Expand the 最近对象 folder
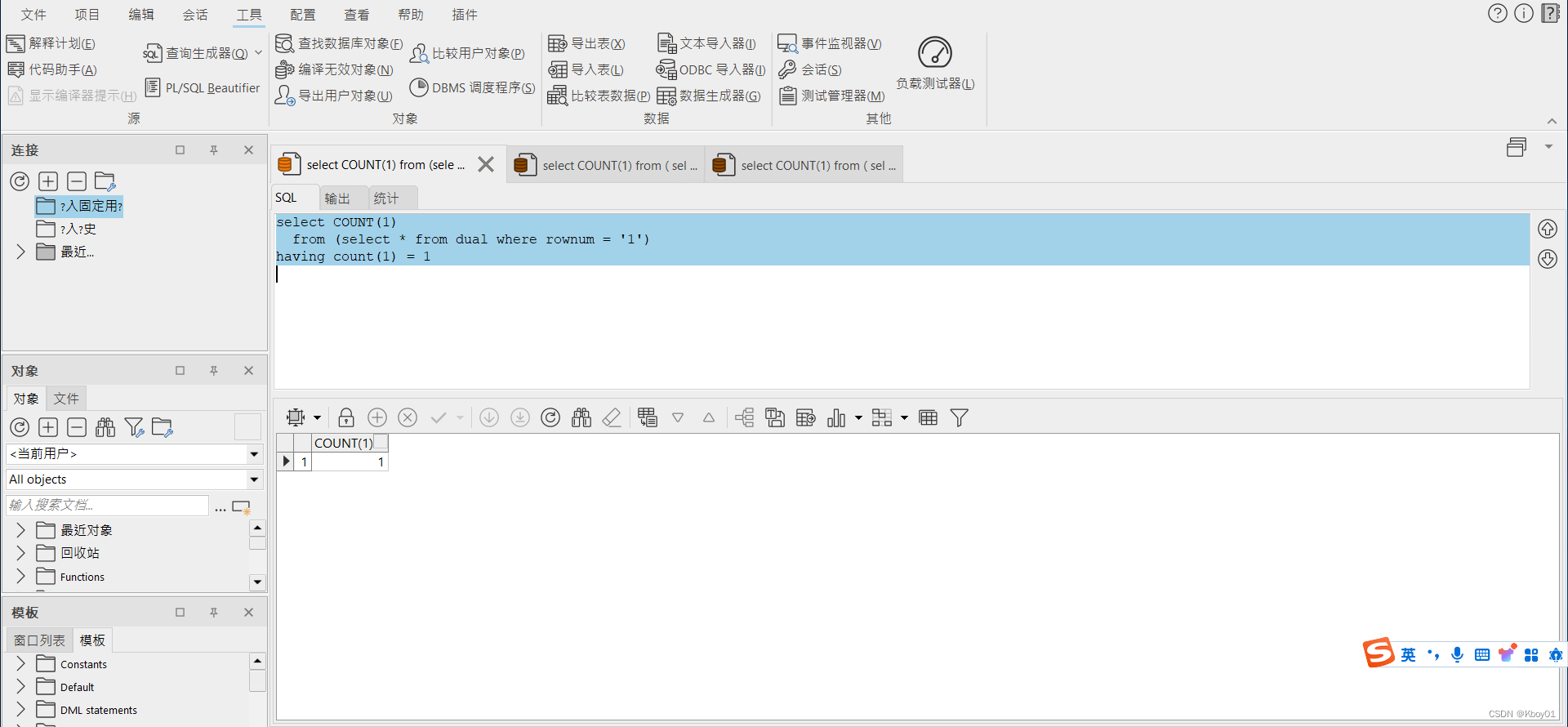This screenshot has width=1568, height=727. (x=20, y=530)
